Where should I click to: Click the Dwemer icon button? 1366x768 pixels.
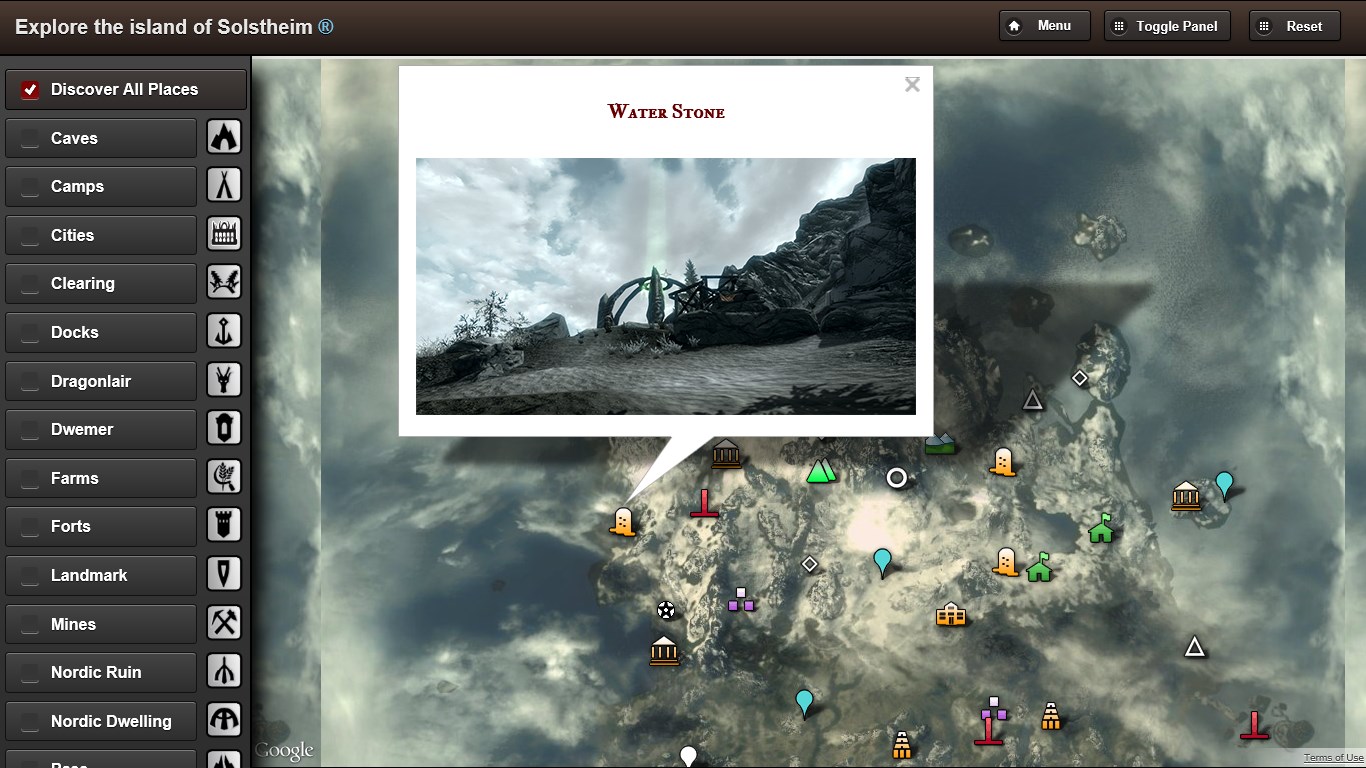click(x=224, y=428)
